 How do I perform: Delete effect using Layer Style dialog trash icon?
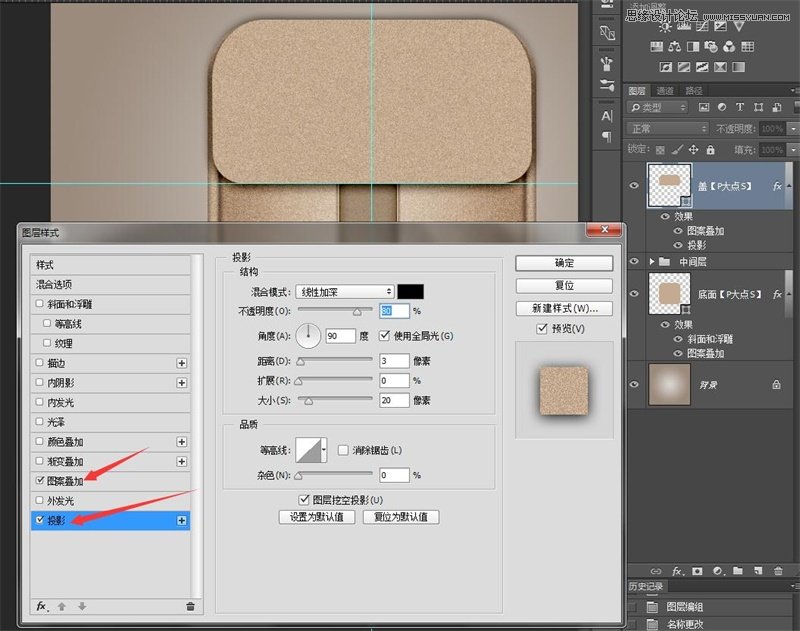coord(190,607)
